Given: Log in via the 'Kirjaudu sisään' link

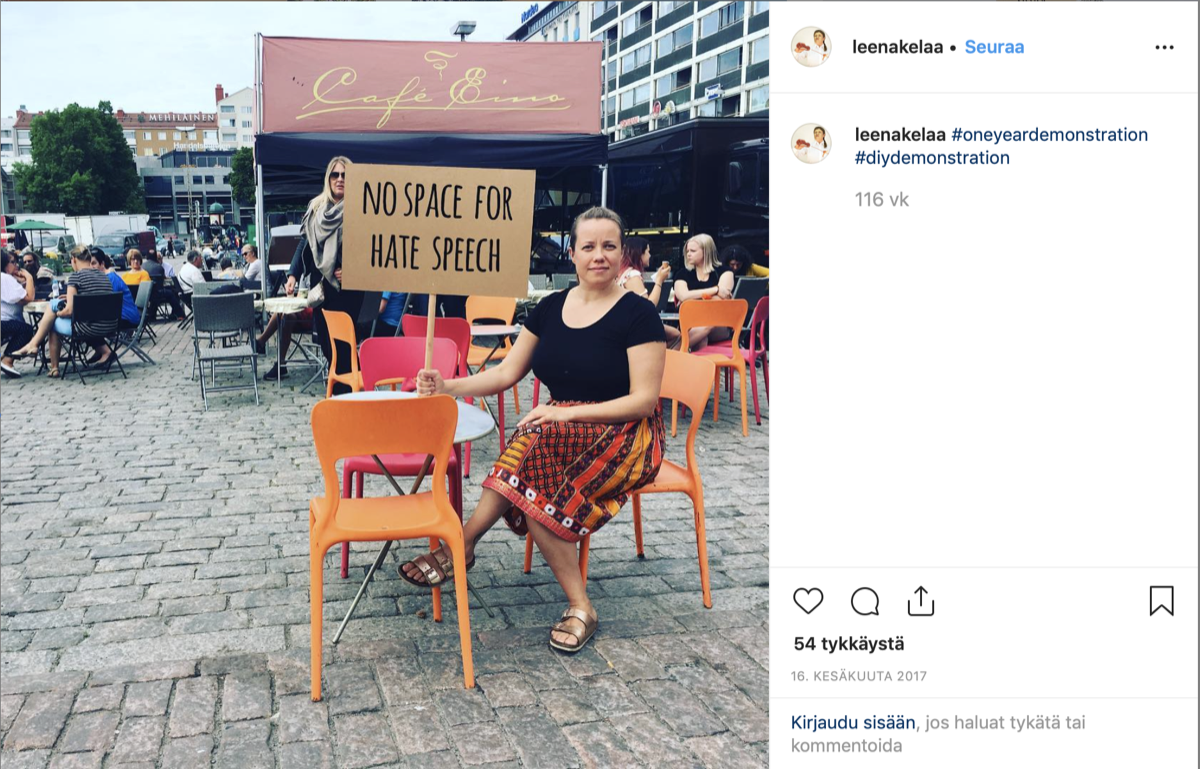Looking at the screenshot, I should tap(855, 722).
